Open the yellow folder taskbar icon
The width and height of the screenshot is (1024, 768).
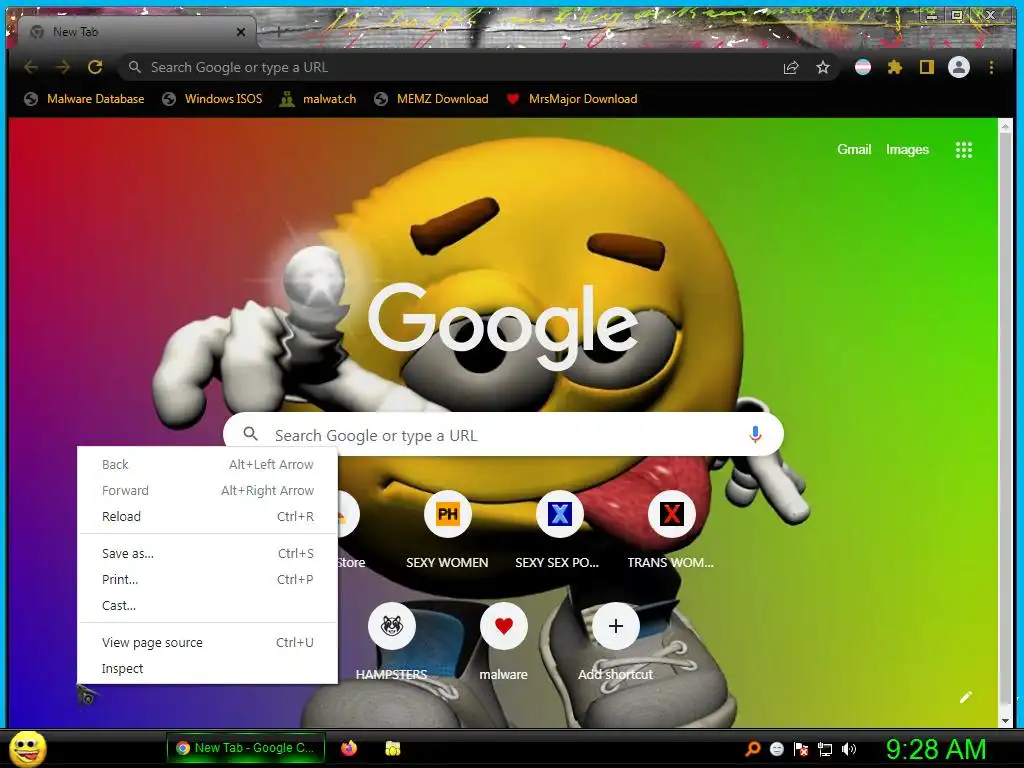pos(392,748)
